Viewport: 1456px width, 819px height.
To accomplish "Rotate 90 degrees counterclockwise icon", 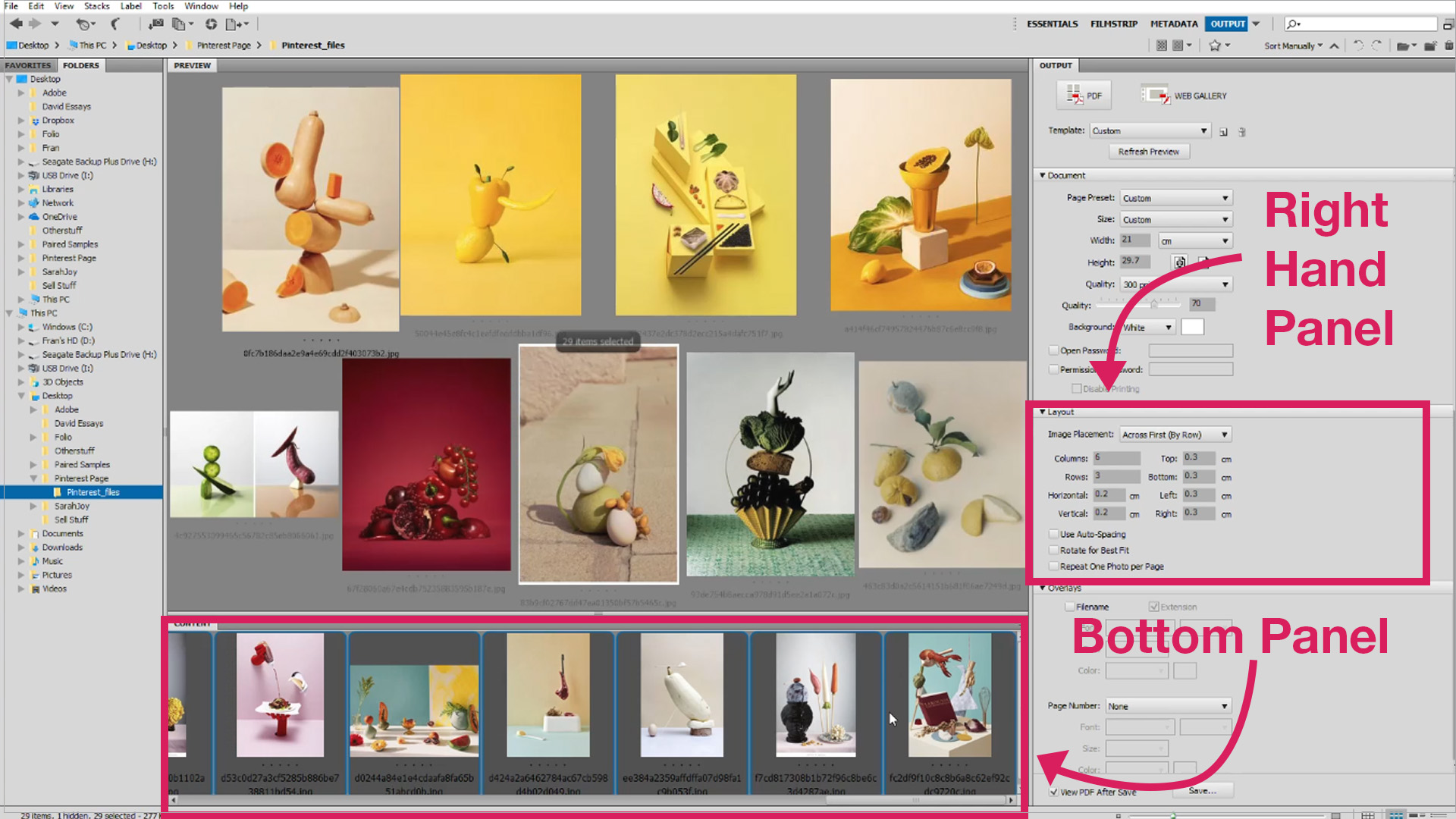I will [x=1358, y=45].
